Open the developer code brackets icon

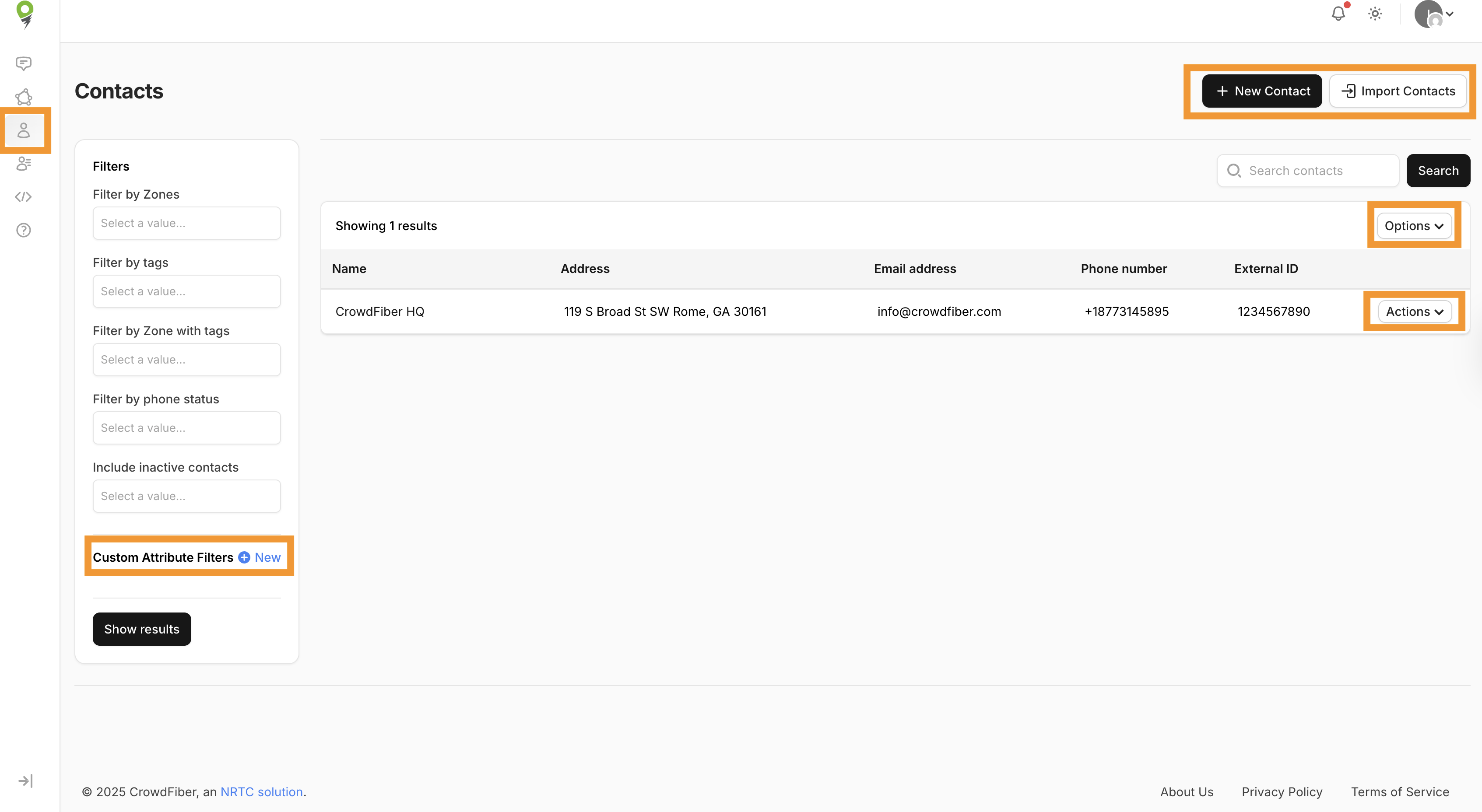(24, 197)
